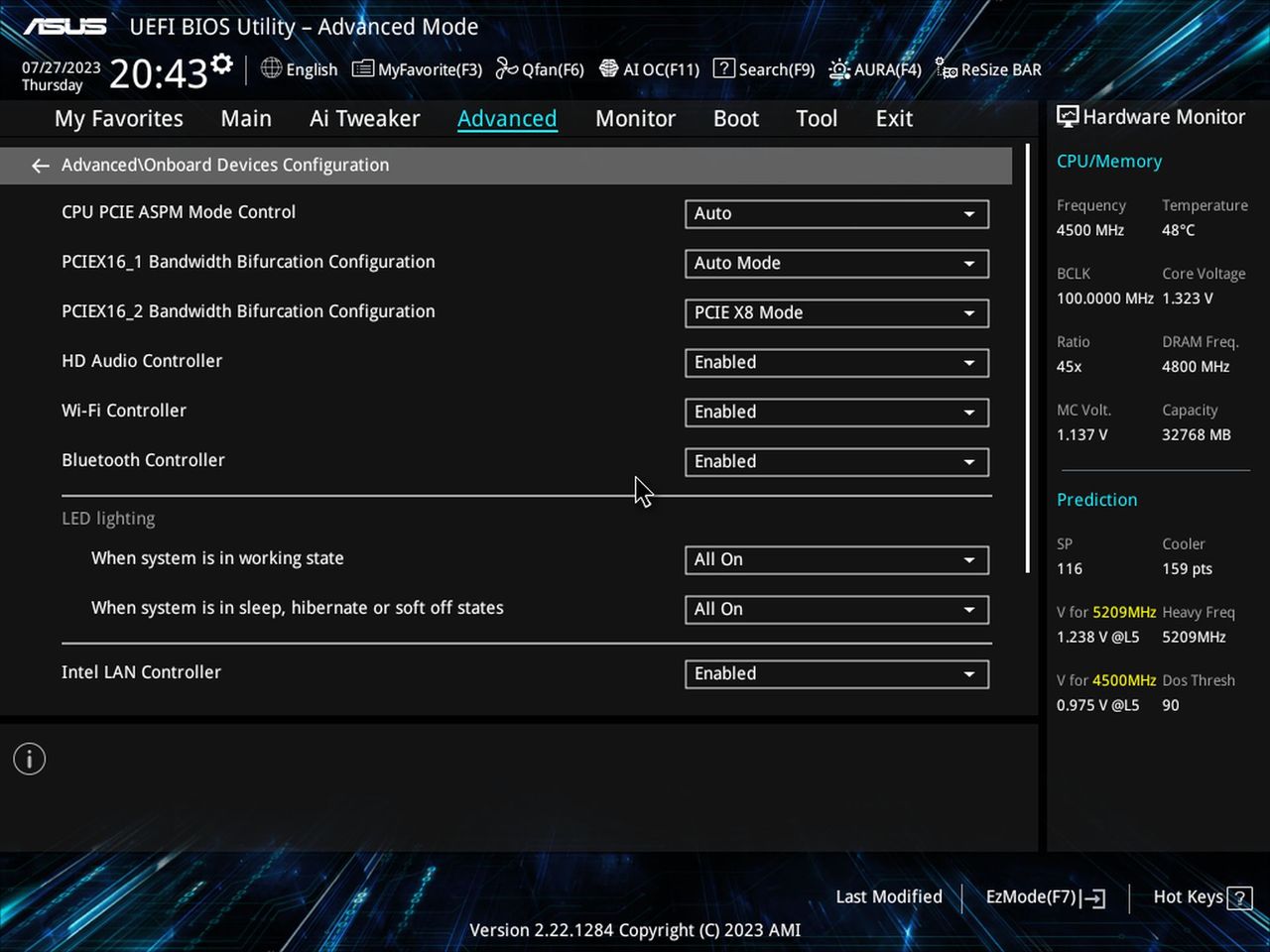Image resolution: width=1270 pixels, height=952 pixels.
Task: Select the HD Audio Controller label
Action: (142, 361)
